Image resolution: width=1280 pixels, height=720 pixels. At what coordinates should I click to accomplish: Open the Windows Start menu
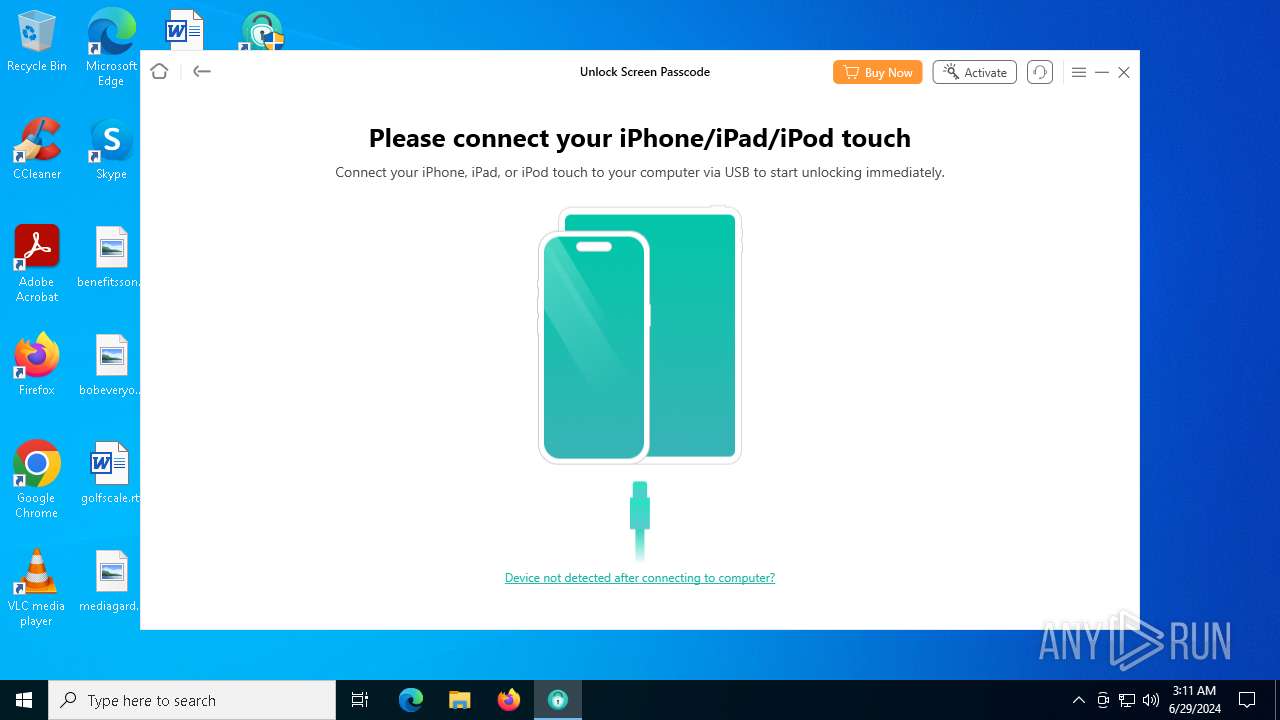coord(24,700)
